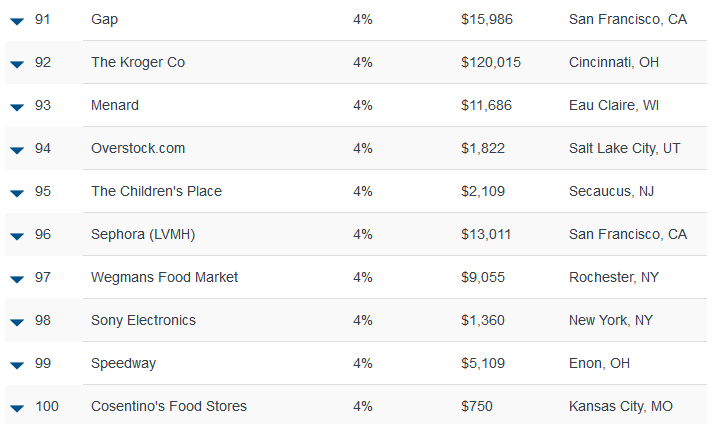Click the arrow icon beside rank 98
The image size is (712, 424).
point(17,322)
